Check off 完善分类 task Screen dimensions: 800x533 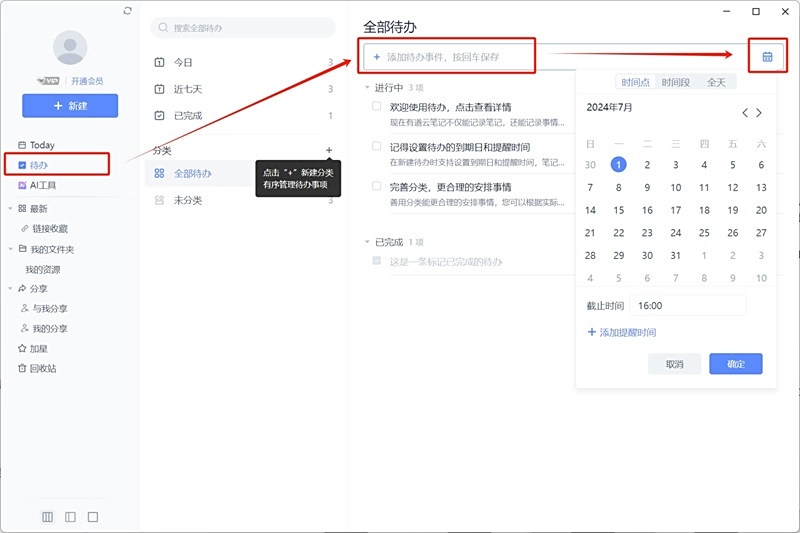377,186
